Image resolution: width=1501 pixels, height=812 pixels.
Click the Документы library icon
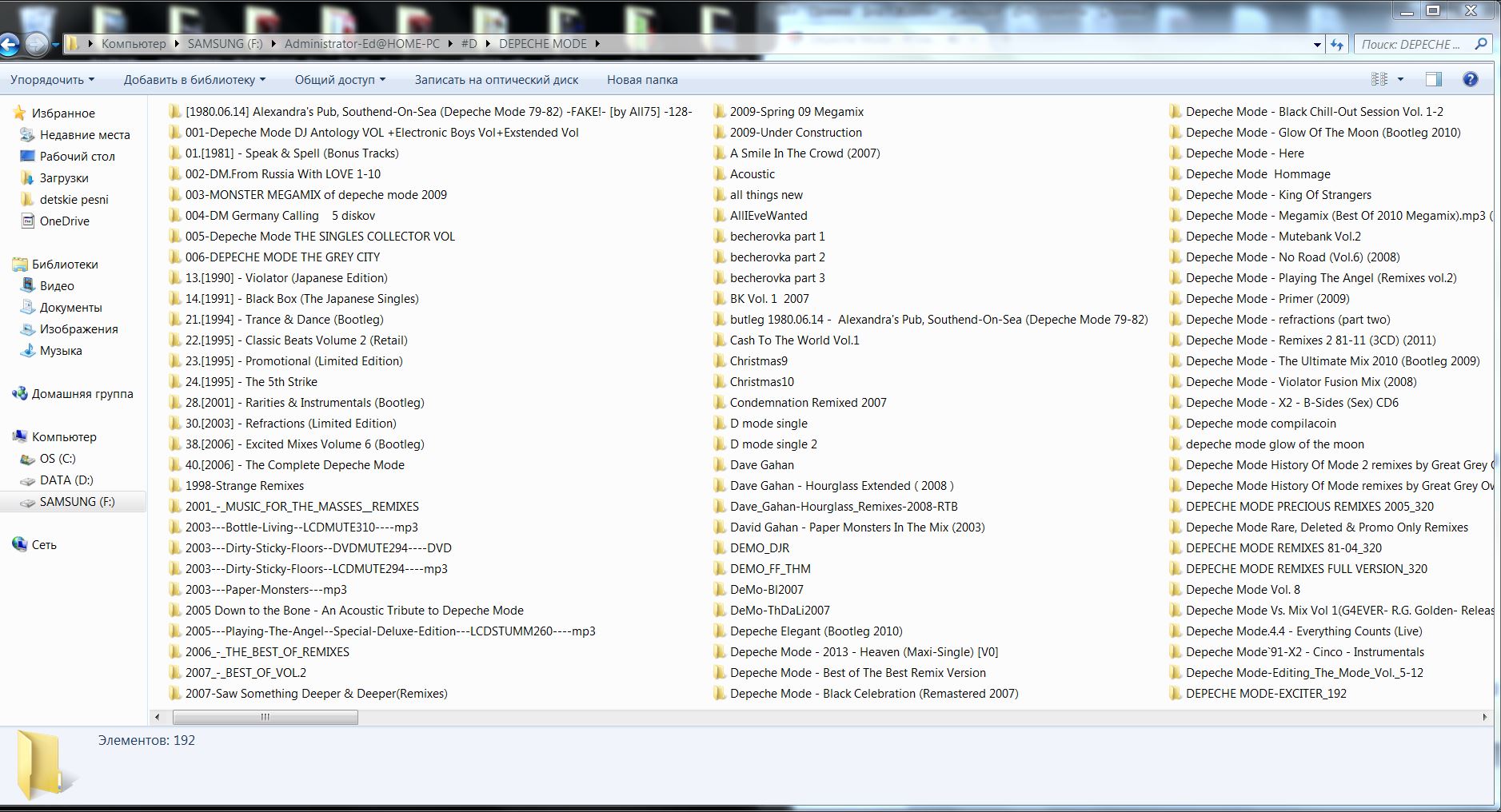pos(27,308)
